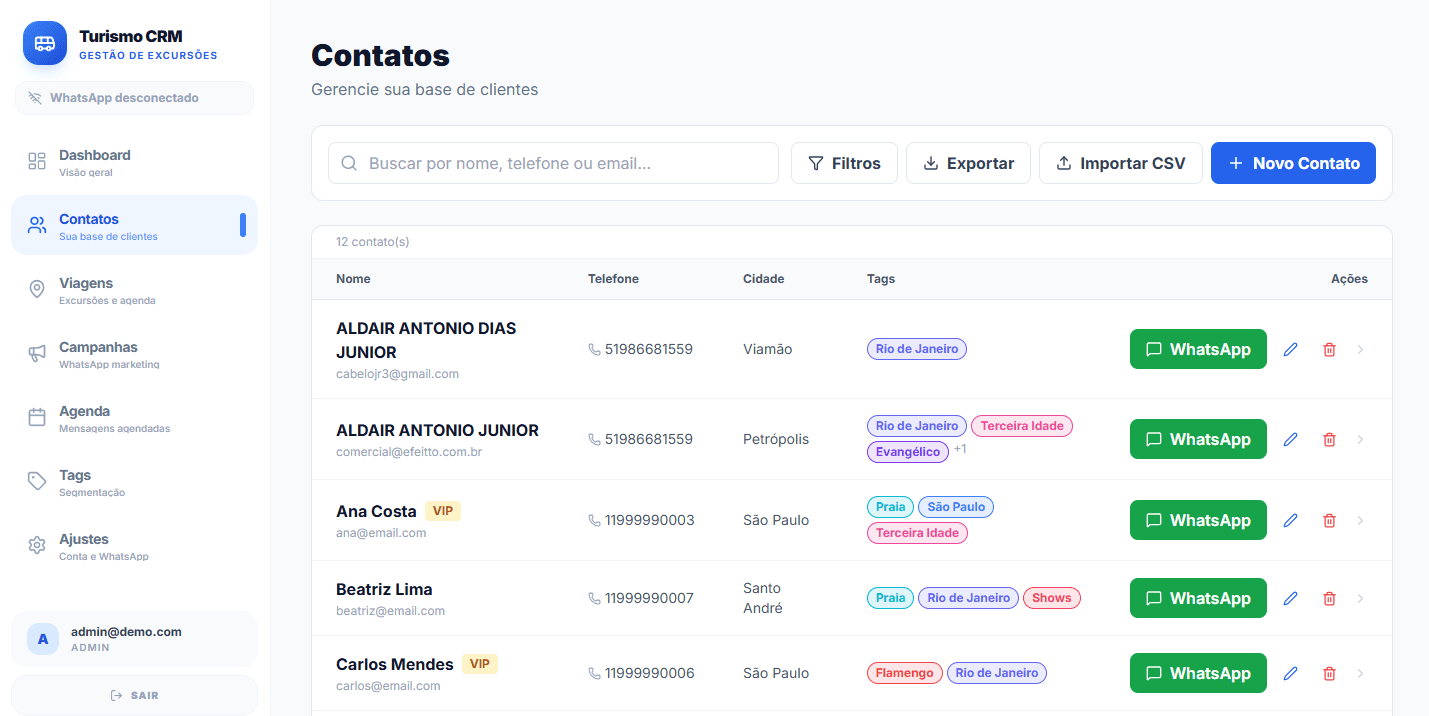1429x716 pixels.
Task: Open Ajustes via the gear icon
Action: (x=36, y=543)
